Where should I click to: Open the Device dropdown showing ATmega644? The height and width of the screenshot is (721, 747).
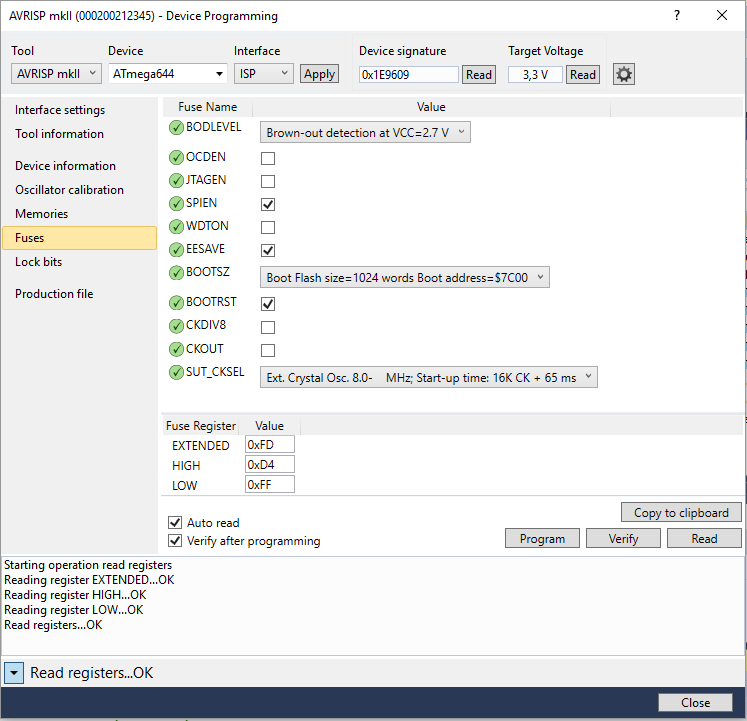click(168, 74)
